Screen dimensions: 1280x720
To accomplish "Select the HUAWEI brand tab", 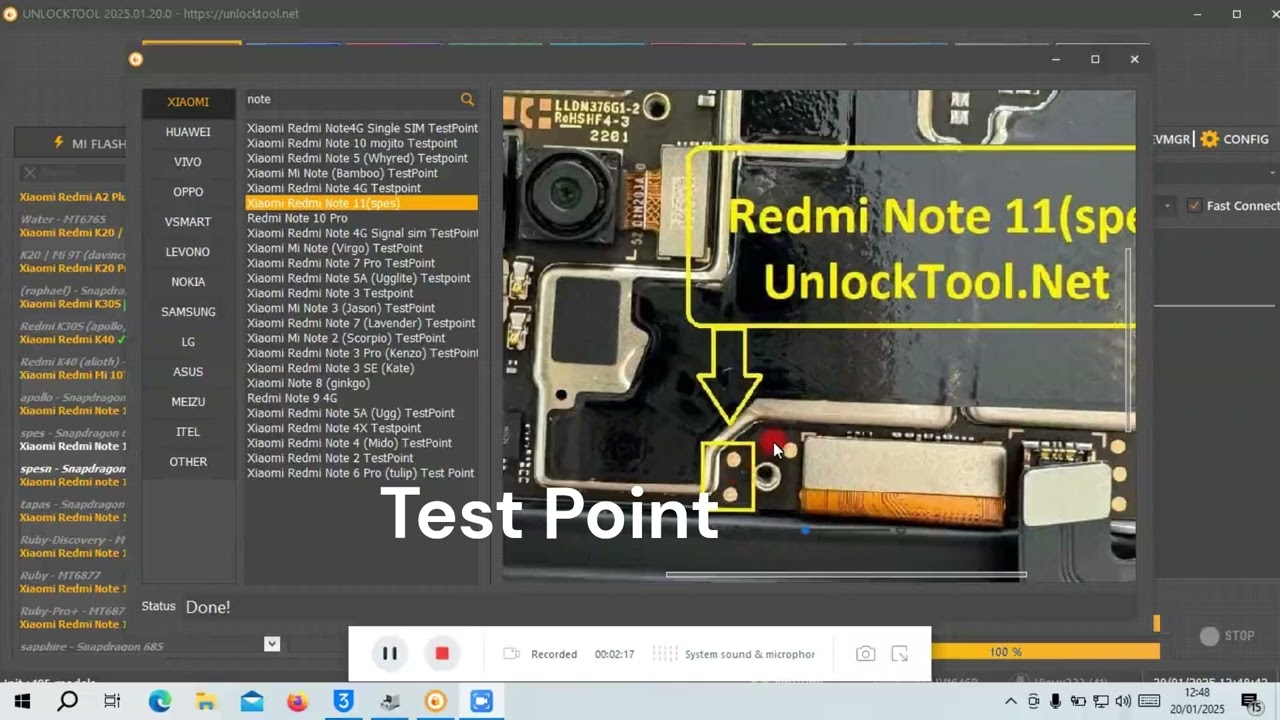I will [x=188, y=132].
